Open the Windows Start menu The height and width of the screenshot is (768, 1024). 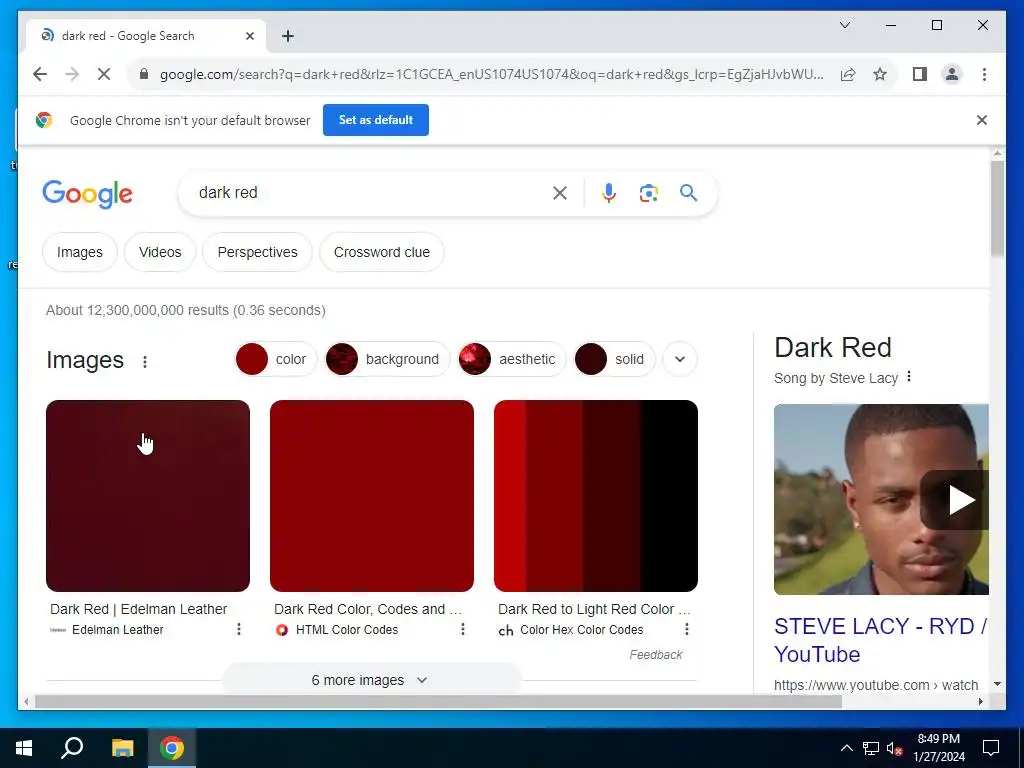(24, 748)
